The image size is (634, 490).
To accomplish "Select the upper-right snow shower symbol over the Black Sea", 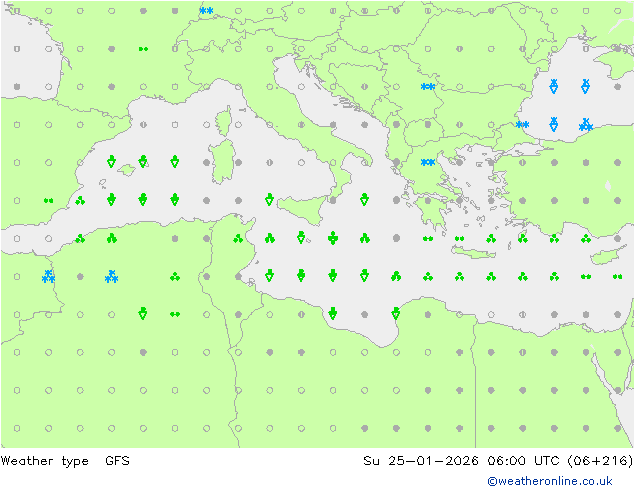I will click(585, 87).
